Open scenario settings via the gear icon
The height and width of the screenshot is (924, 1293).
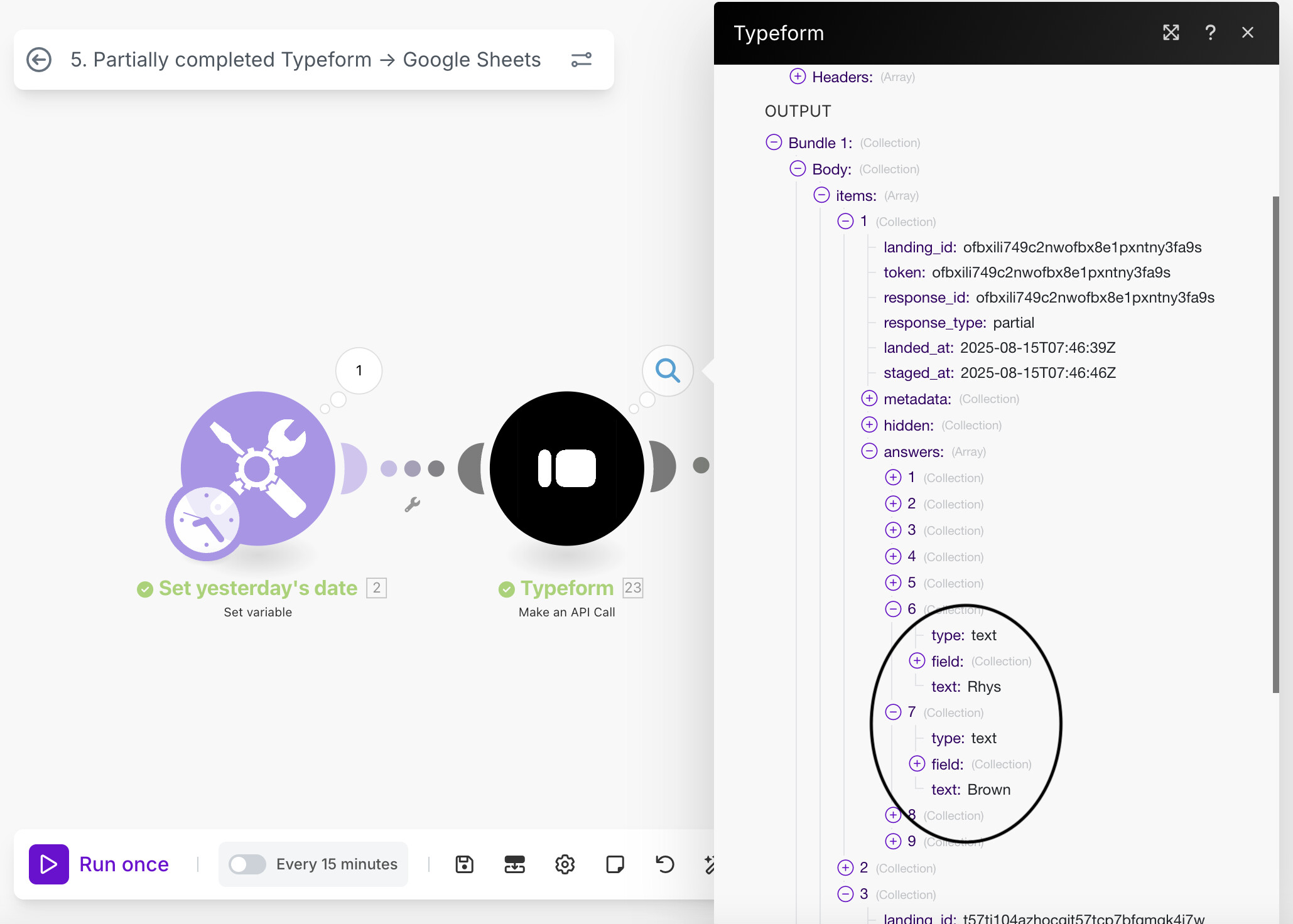(x=565, y=864)
